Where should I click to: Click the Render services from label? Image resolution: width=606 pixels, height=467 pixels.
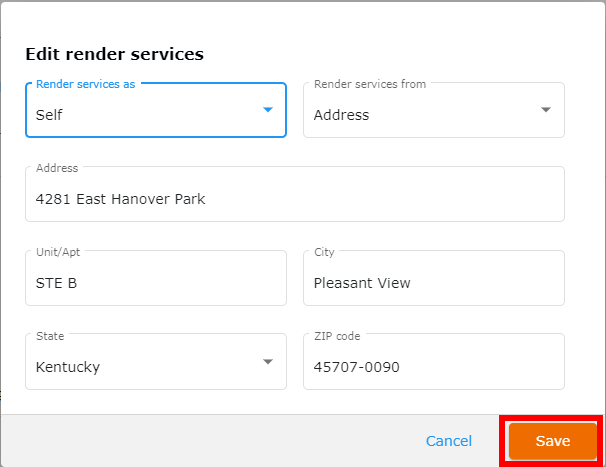tap(370, 84)
